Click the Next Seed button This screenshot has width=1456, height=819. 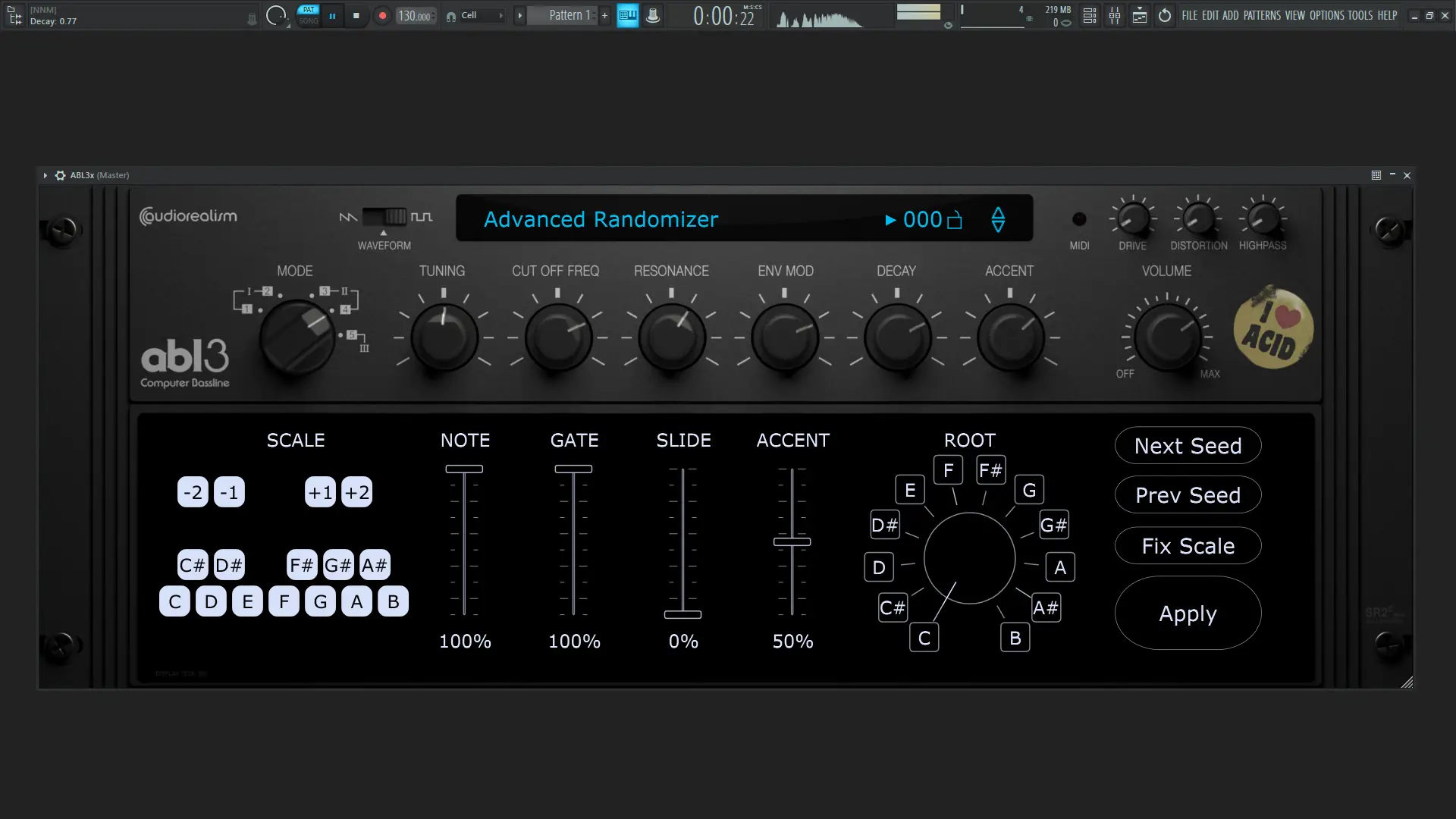tap(1188, 446)
